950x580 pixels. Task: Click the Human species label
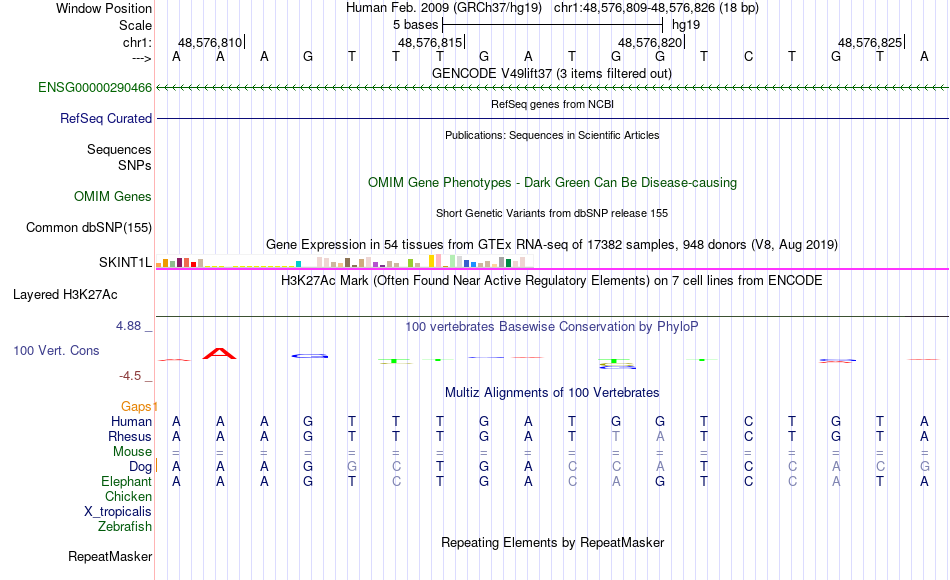(131, 421)
